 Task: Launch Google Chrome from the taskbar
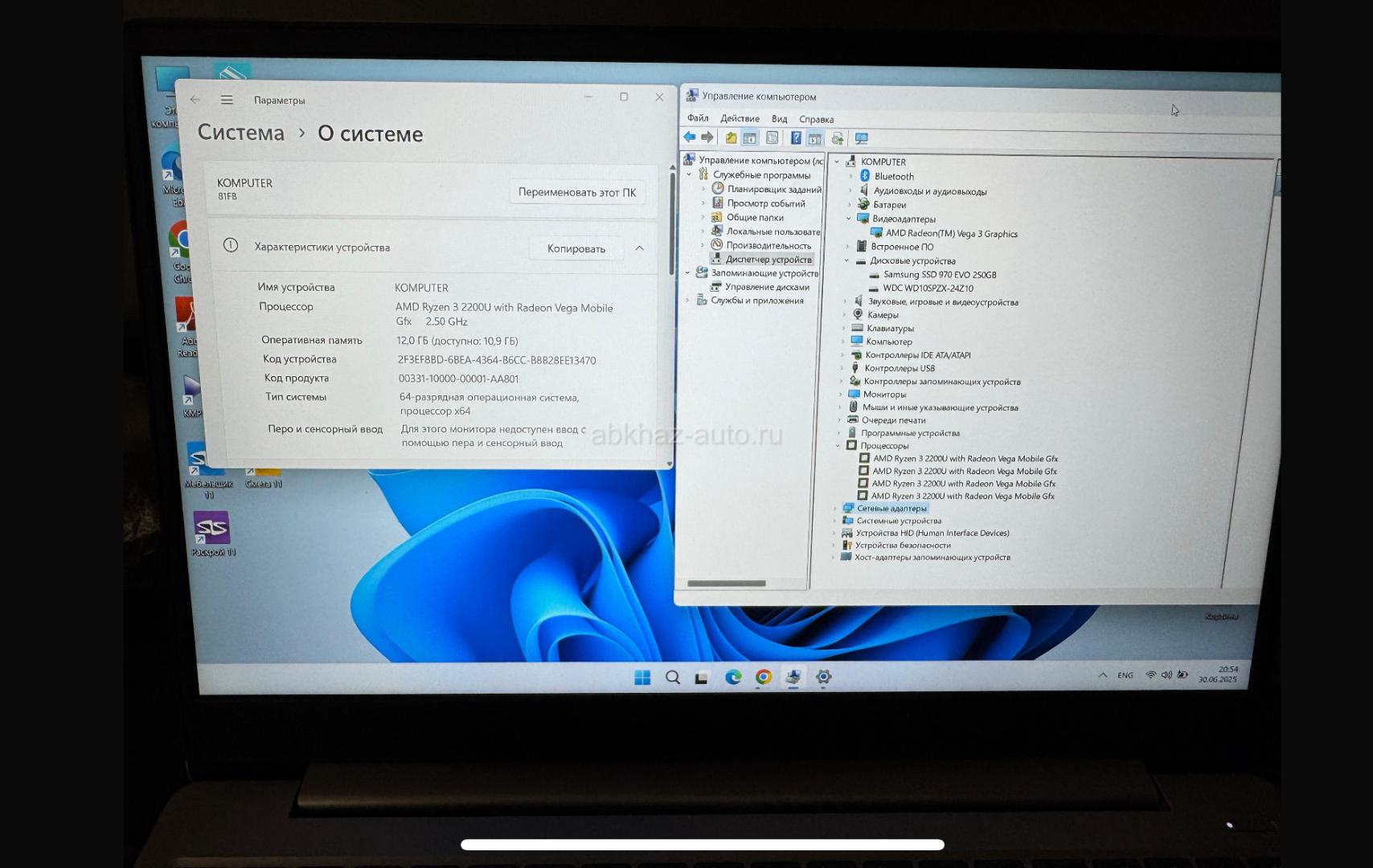pyautogui.click(x=764, y=678)
